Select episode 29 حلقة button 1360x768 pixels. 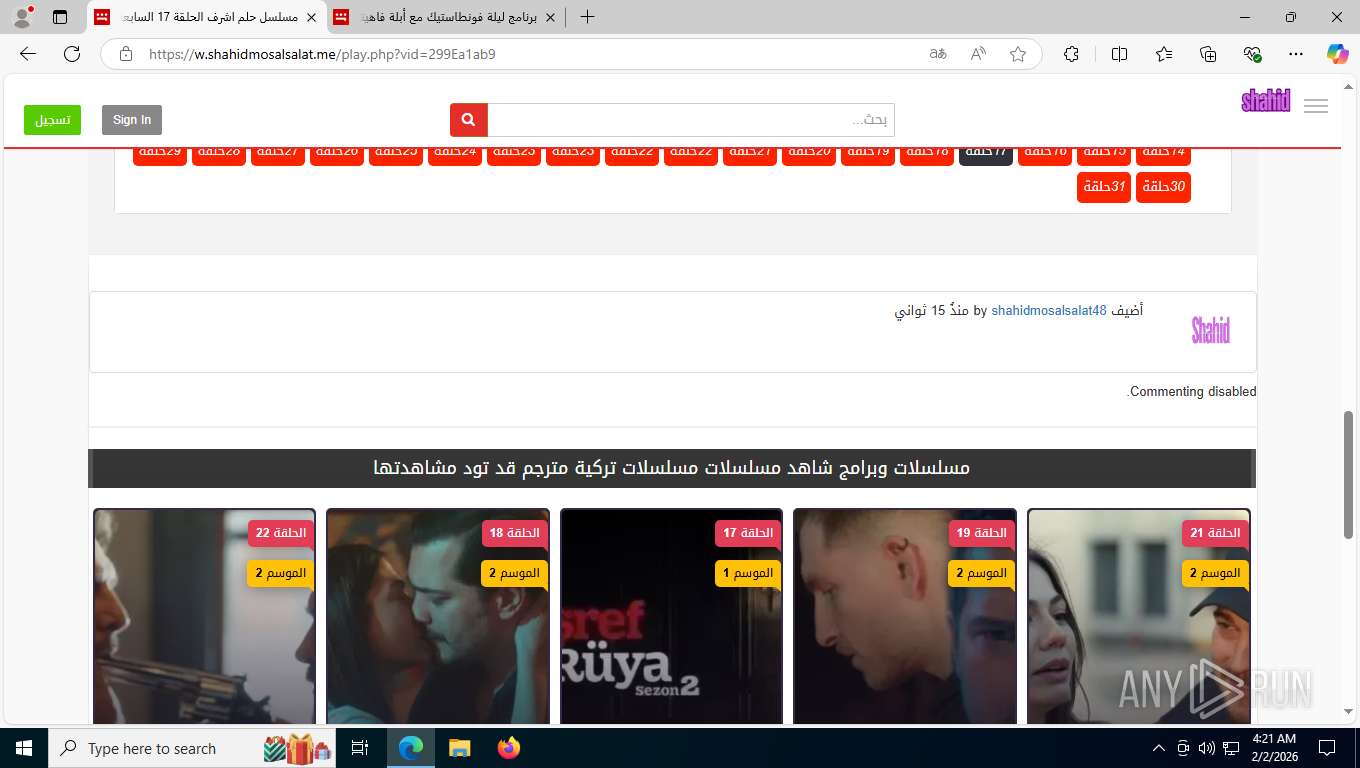coord(160,153)
